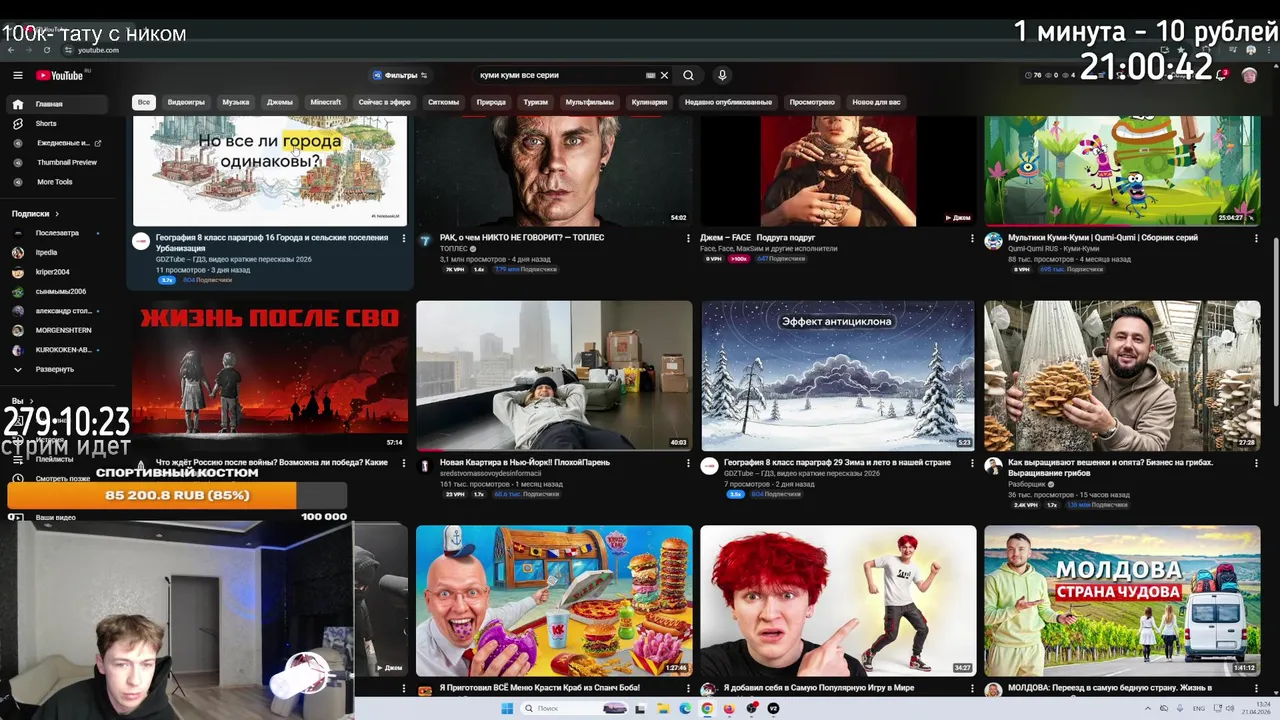Select the Сейчас в эфире chip
1280x720 pixels.
(384, 102)
